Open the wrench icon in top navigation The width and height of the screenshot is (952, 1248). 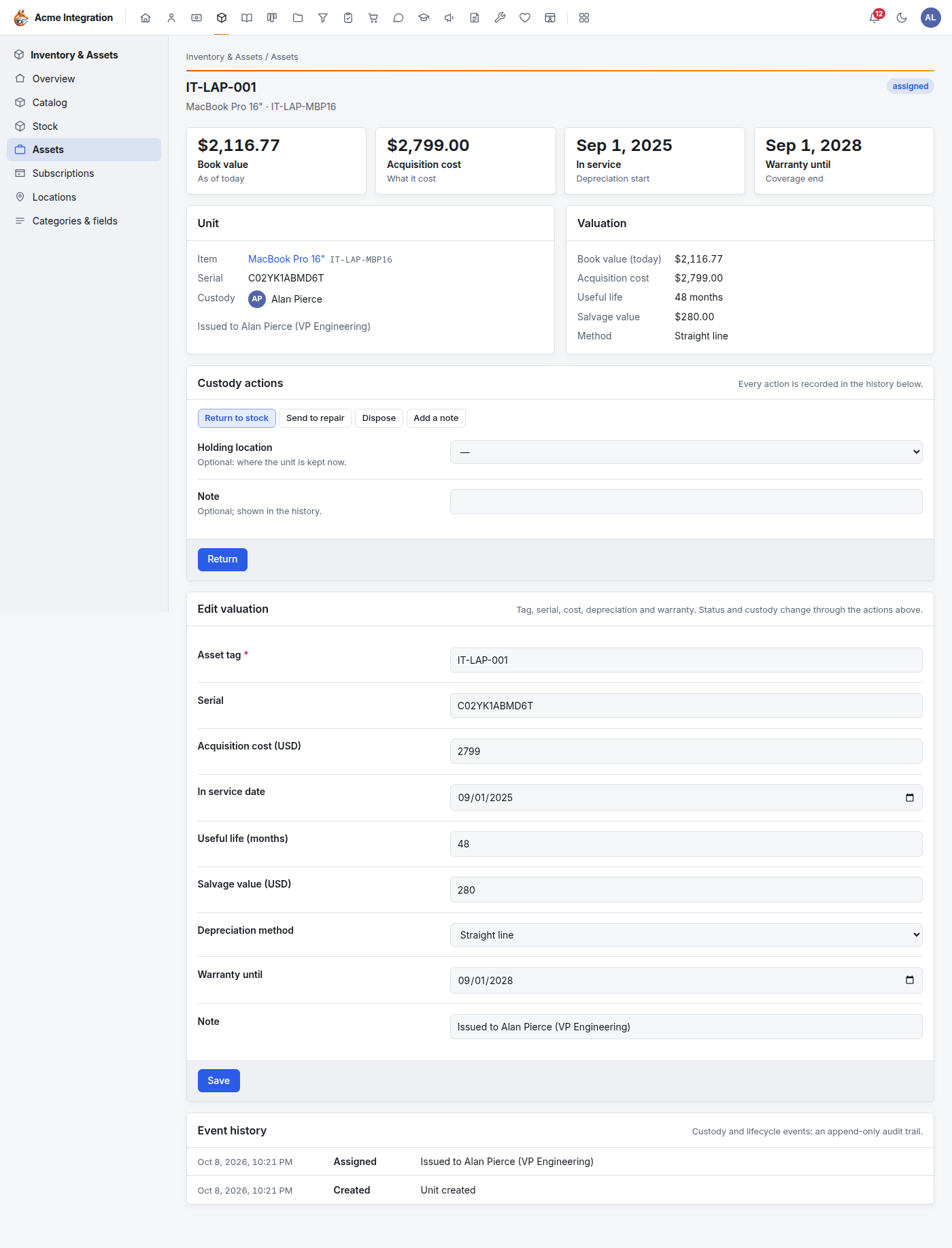pos(500,18)
